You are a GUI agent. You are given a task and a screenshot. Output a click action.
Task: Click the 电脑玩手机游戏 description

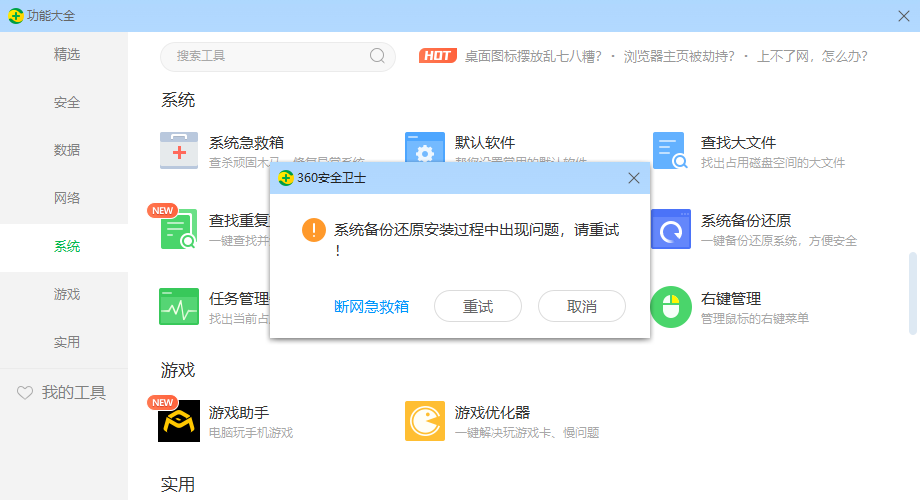click(x=251, y=433)
